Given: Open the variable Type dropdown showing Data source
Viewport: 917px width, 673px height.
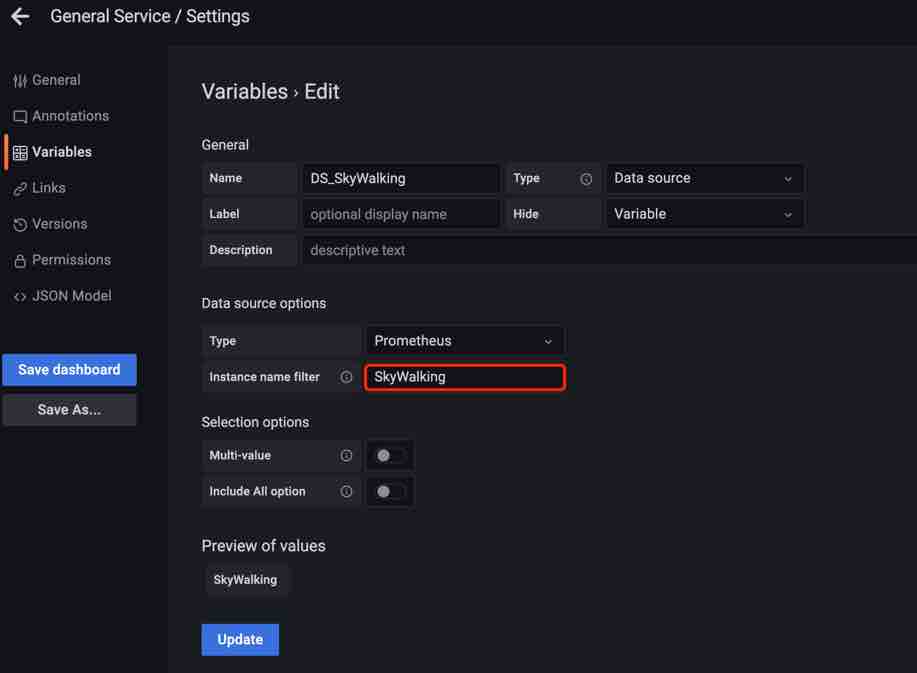Looking at the screenshot, I should [x=704, y=179].
